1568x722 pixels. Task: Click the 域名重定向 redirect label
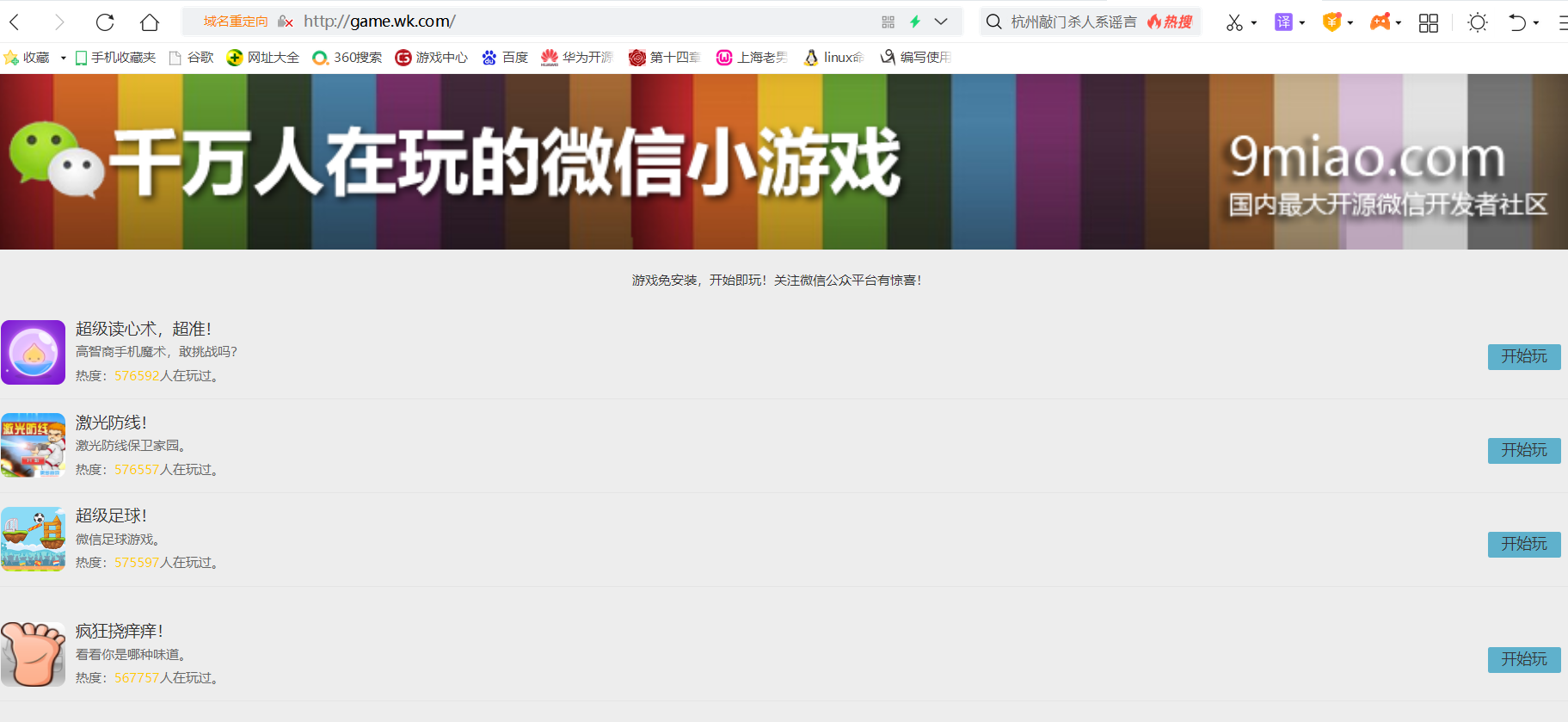tap(236, 22)
